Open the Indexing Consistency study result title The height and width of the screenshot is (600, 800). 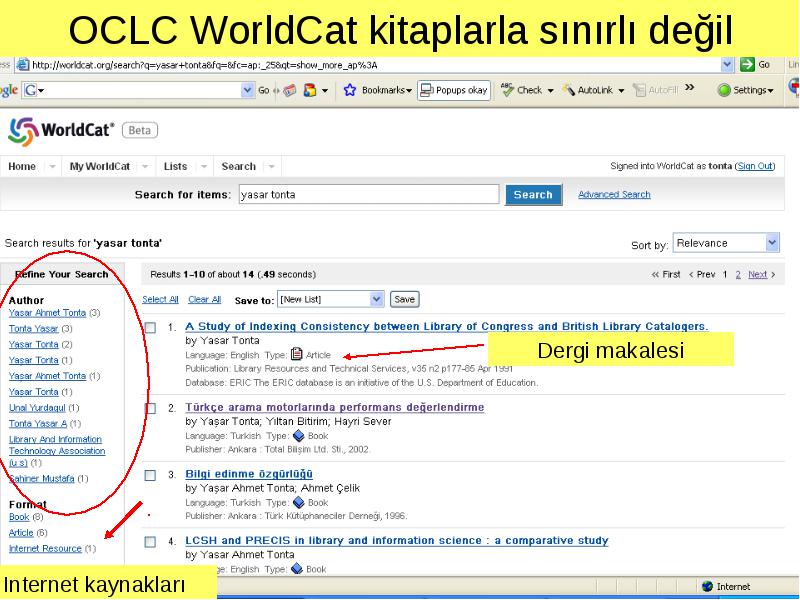446,327
